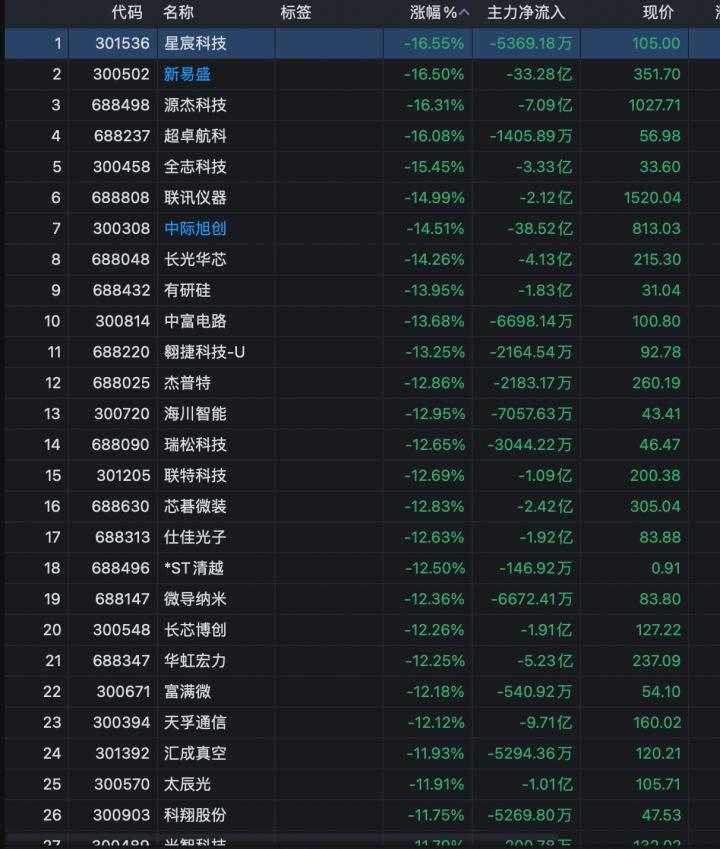This screenshot has height=849, width=720.
Task: Click 芯碁微装 stock name
Action: click(195, 506)
